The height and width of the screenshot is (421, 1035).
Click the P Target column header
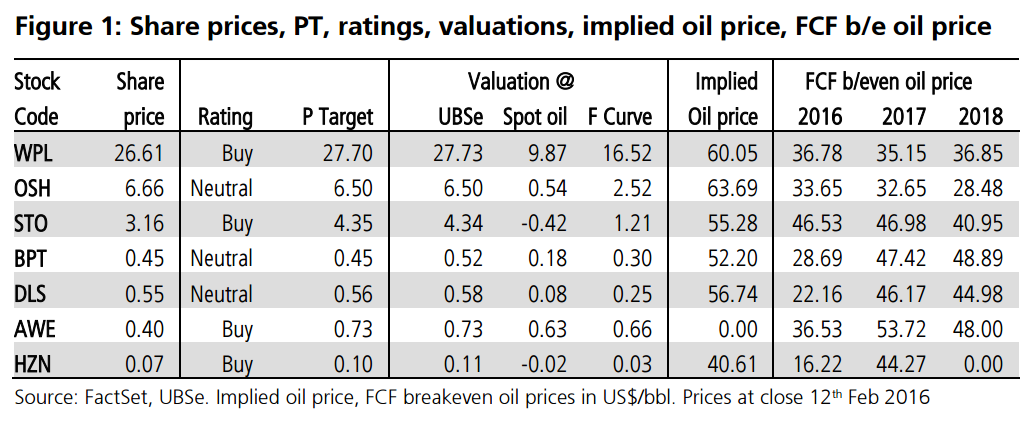337,117
